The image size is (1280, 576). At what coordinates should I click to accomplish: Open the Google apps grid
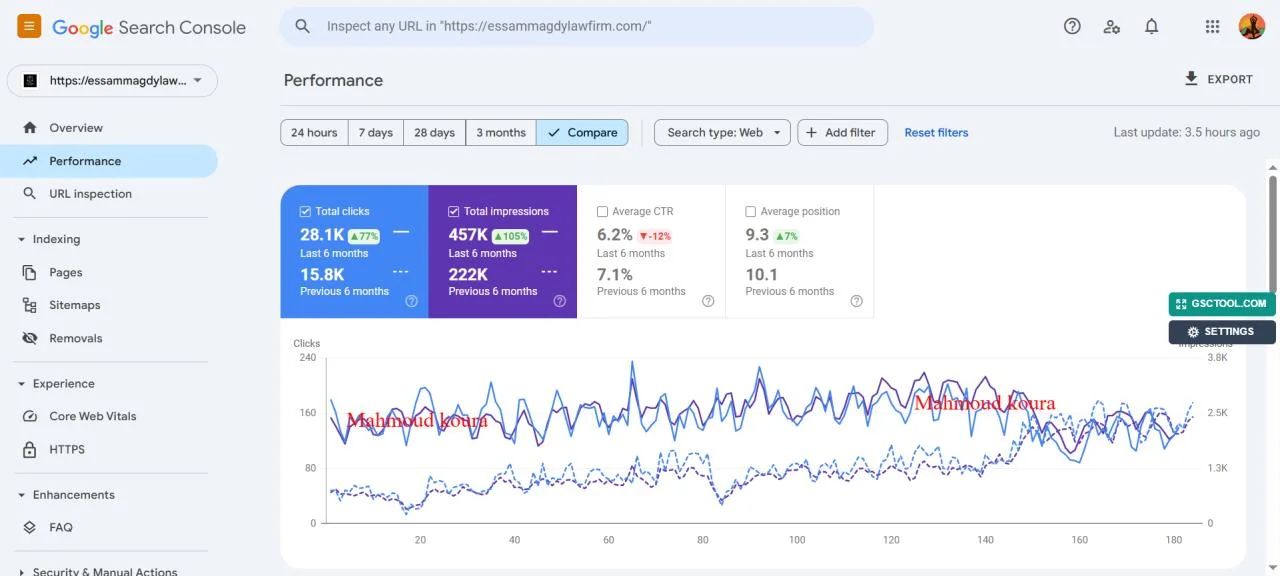tap(1212, 27)
